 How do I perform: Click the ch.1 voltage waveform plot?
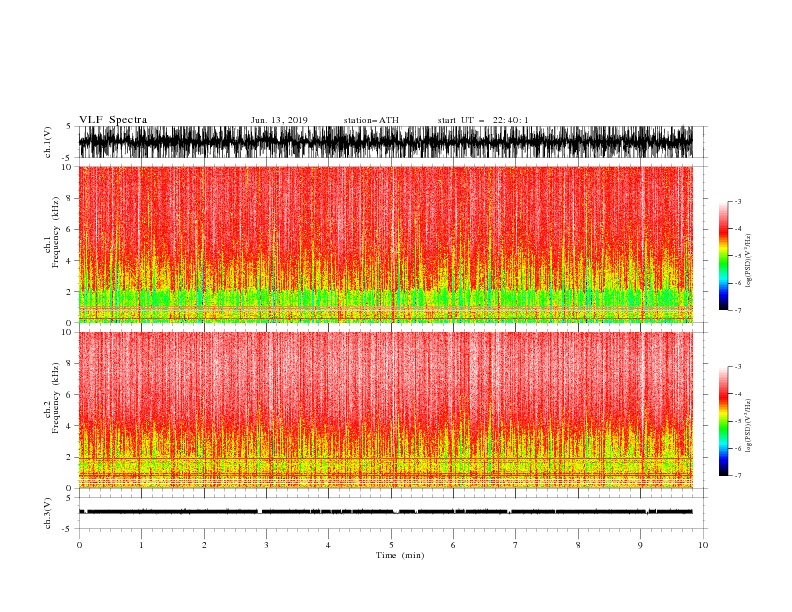point(386,142)
